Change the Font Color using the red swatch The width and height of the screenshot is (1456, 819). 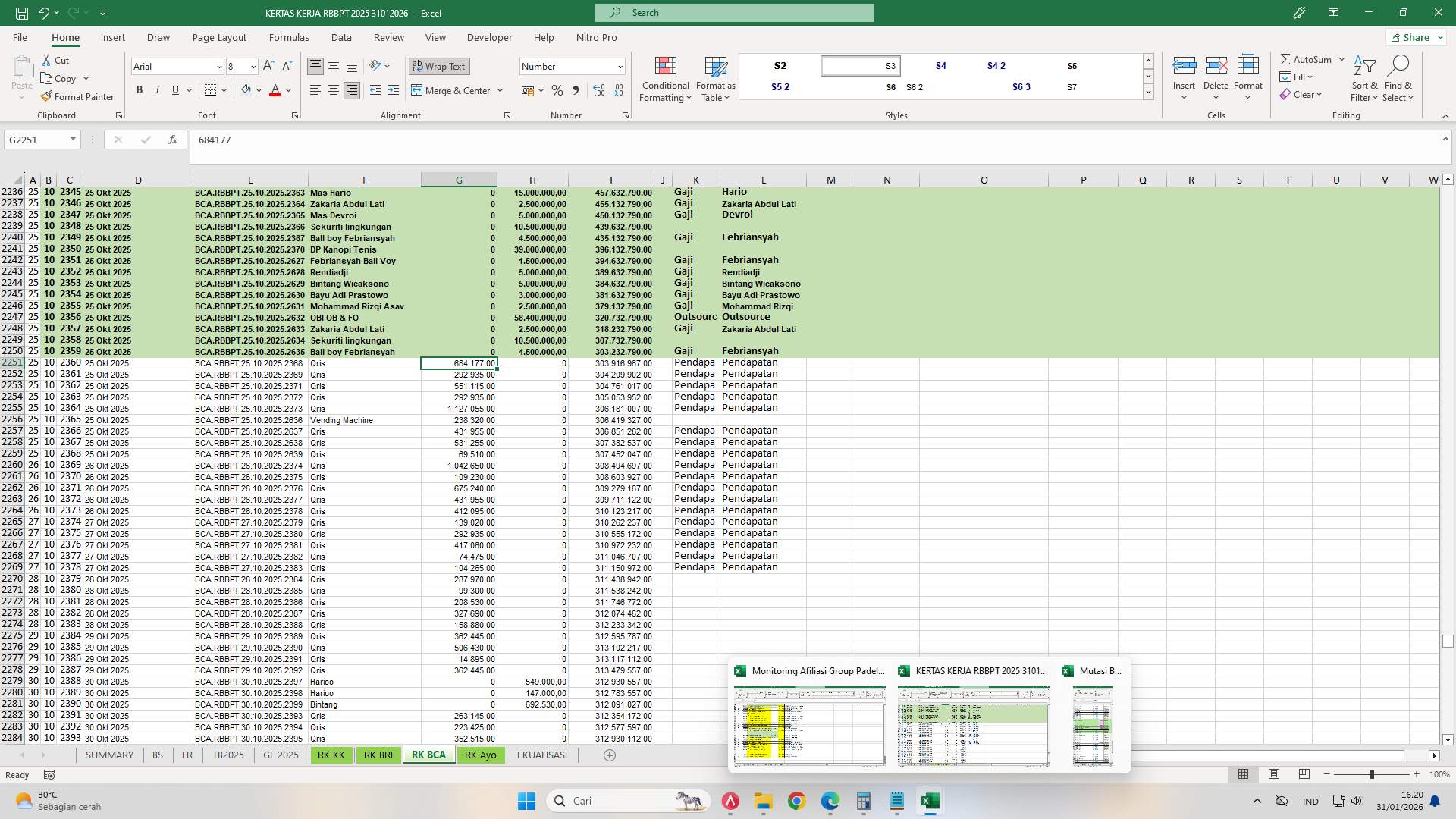point(276,90)
